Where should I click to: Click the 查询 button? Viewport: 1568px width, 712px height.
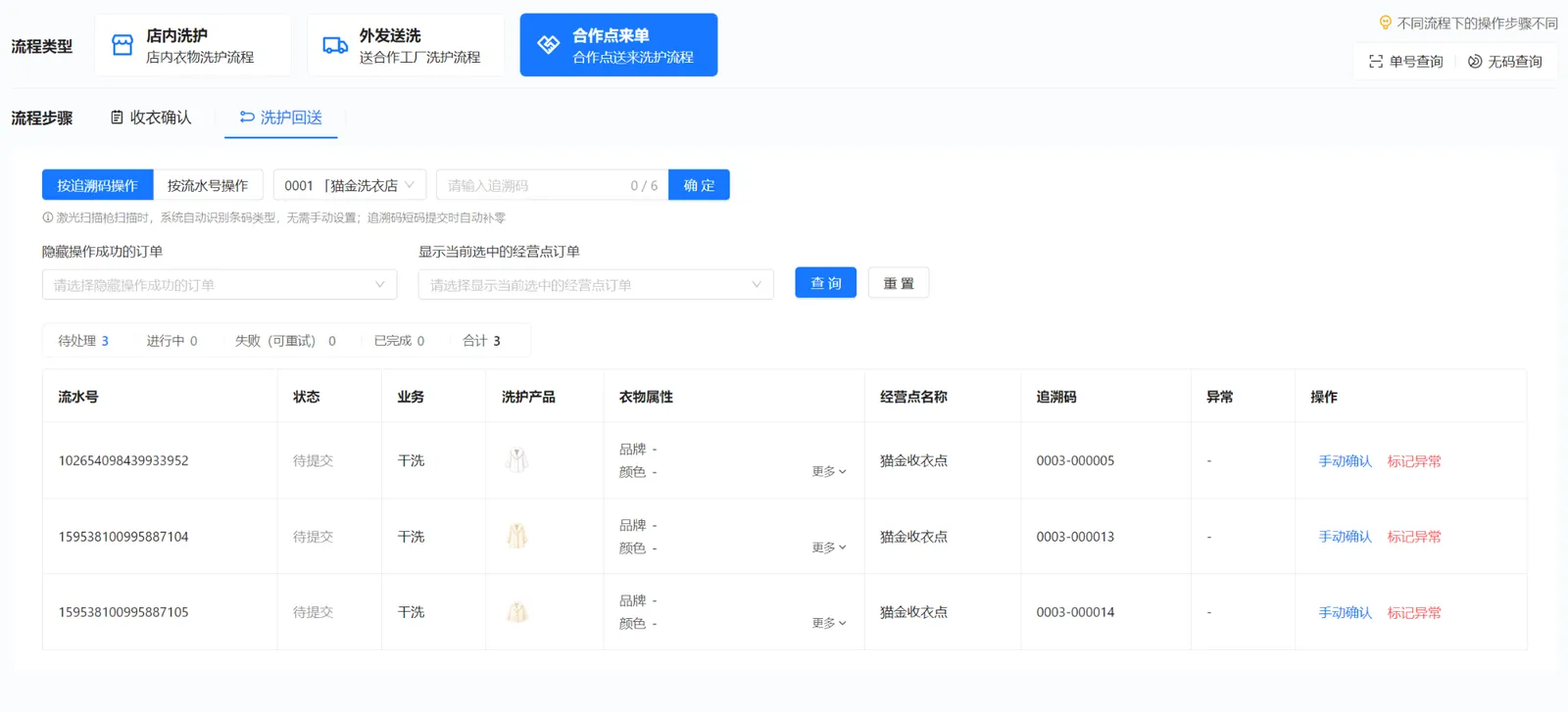[825, 283]
